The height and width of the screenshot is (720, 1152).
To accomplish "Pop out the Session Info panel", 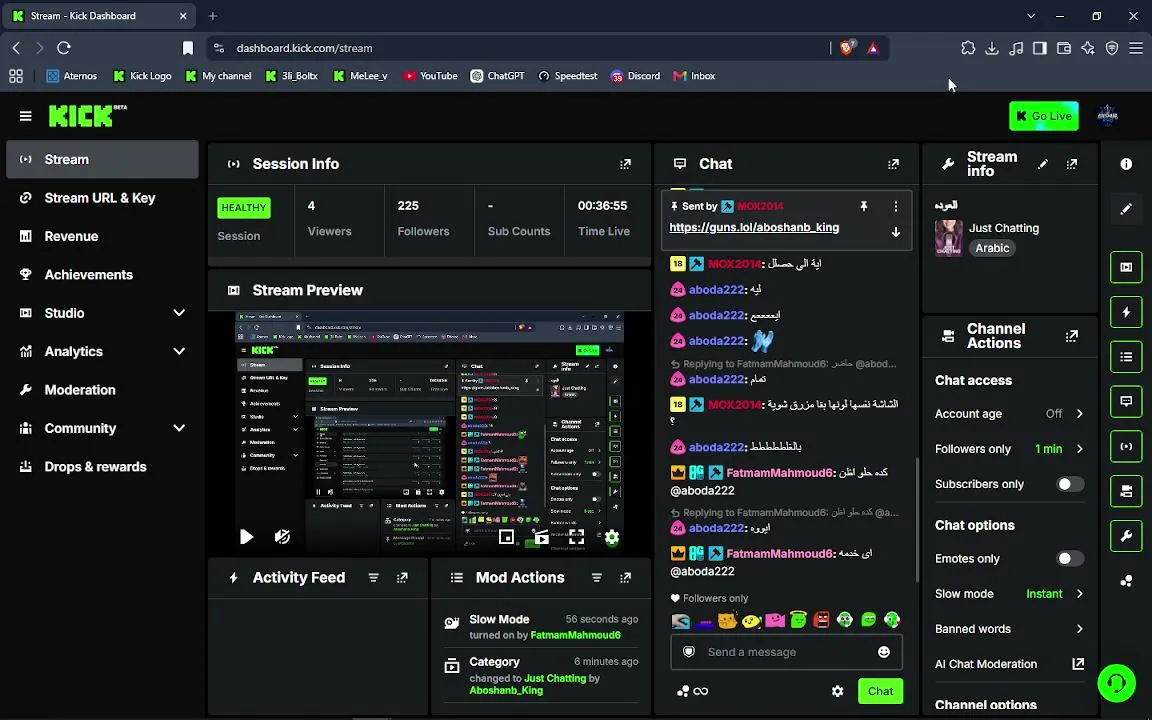I will coord(625,164).
